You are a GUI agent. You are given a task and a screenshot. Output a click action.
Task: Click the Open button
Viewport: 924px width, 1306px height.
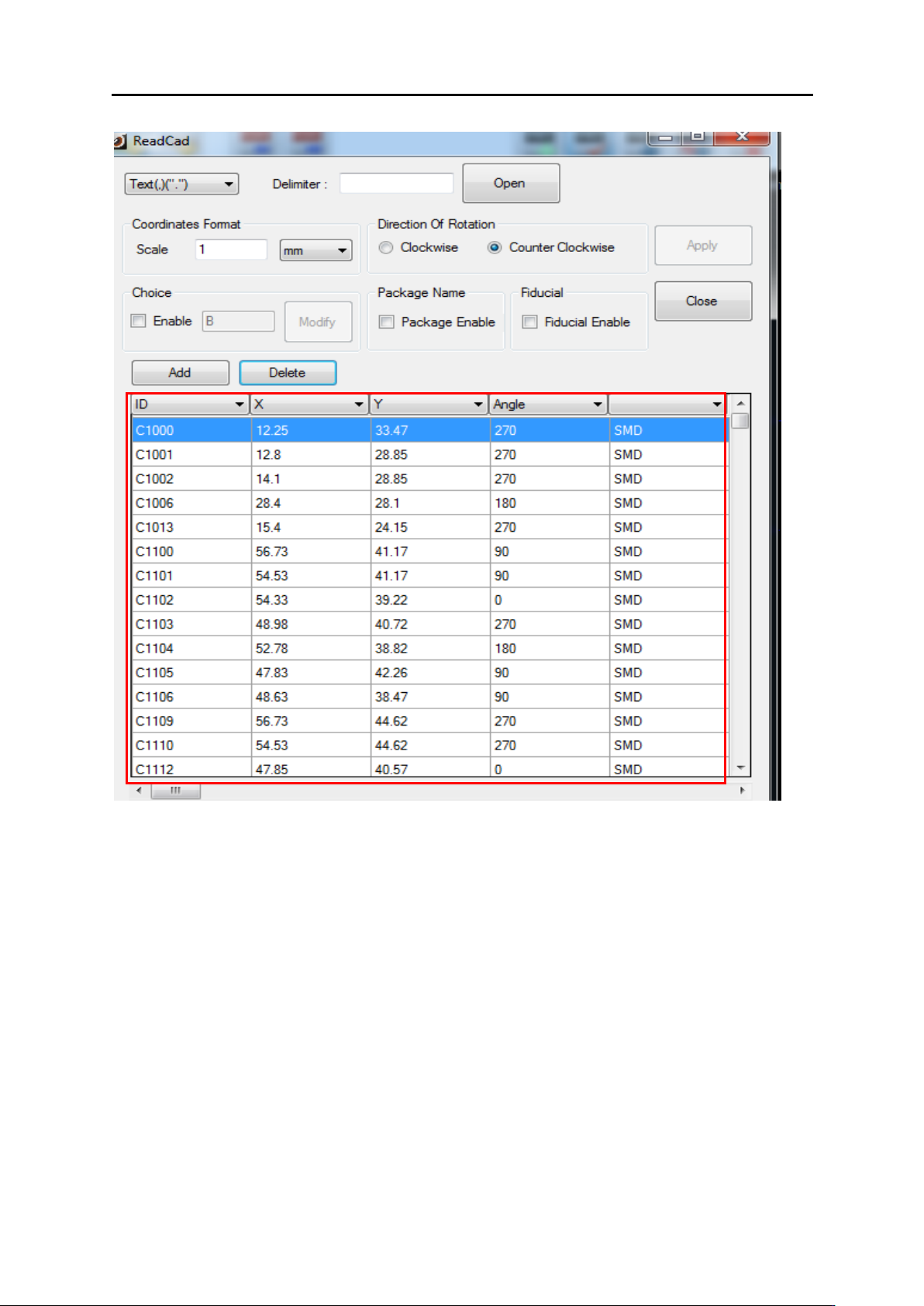pos(511,183)
